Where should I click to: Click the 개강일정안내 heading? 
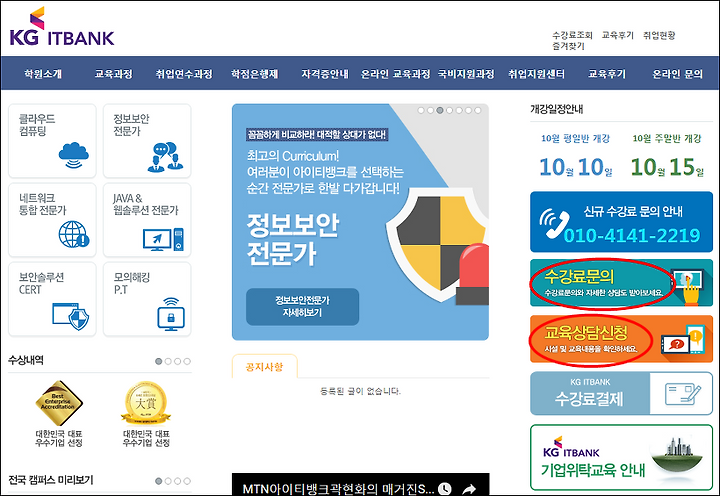[557, 109]
